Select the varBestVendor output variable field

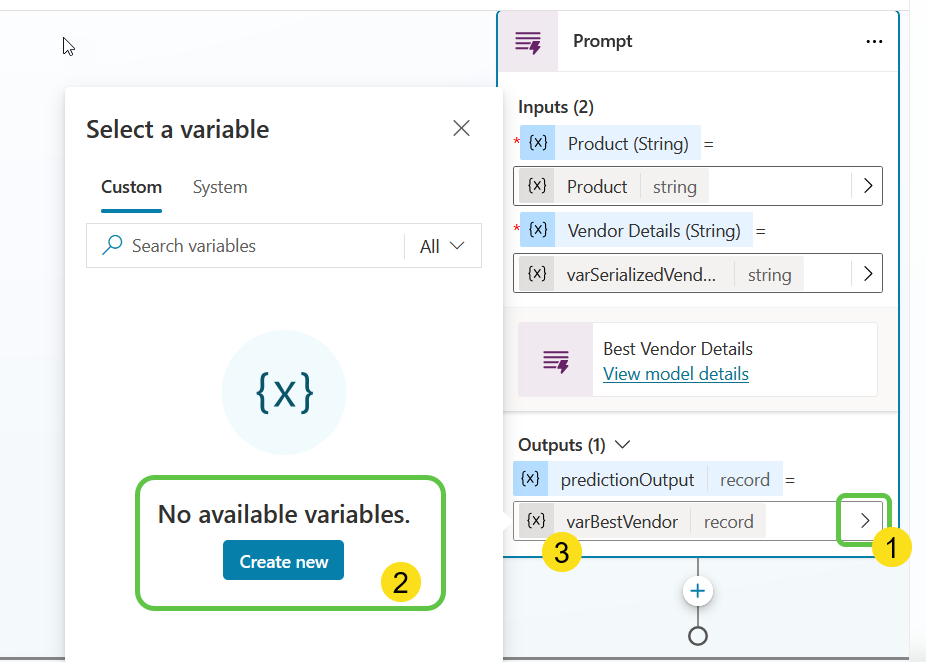(680, 521)
